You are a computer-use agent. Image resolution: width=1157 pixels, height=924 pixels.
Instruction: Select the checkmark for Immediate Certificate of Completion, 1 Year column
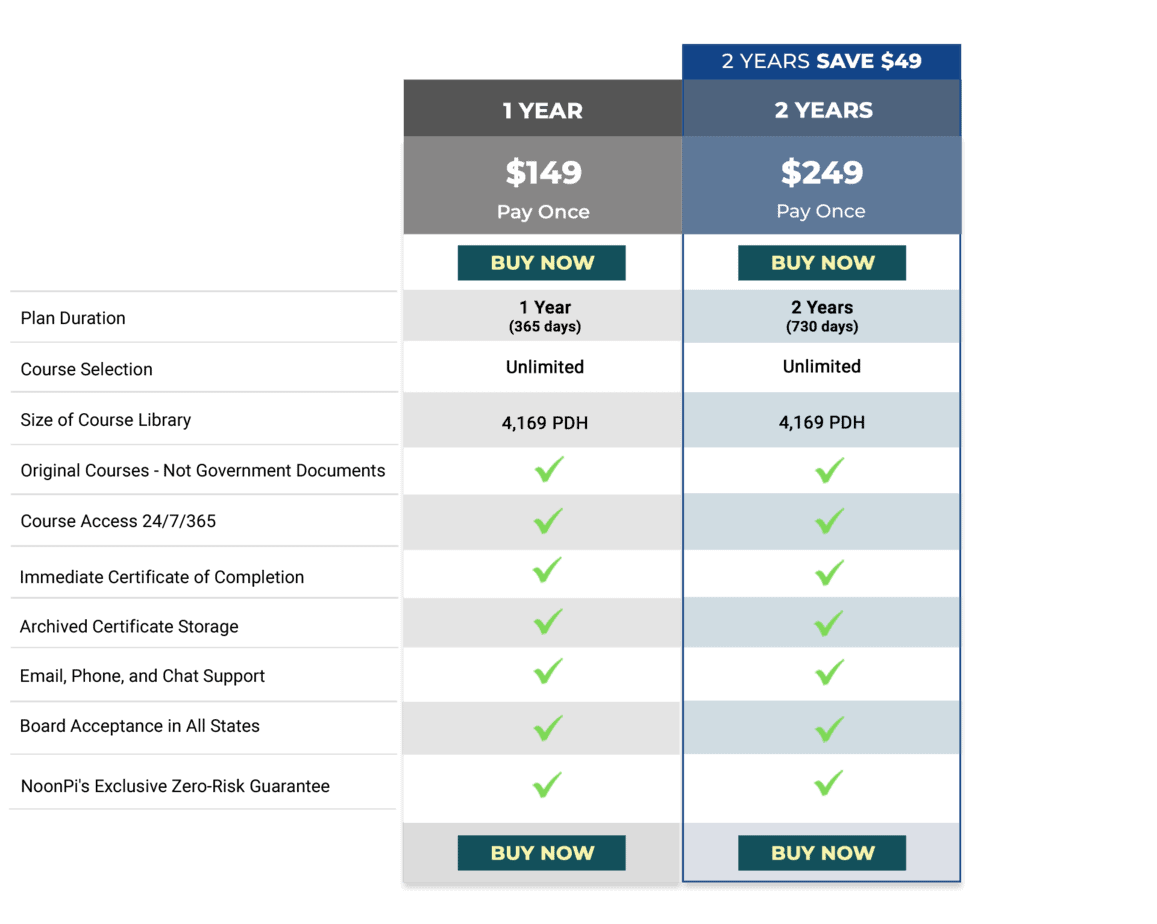coord(546,572)
